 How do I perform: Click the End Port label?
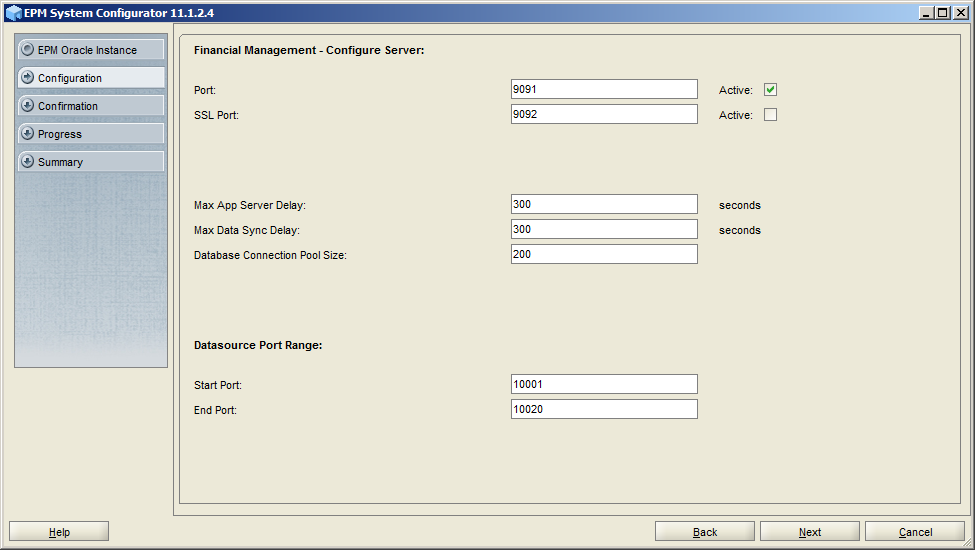(x=215, y=410)
